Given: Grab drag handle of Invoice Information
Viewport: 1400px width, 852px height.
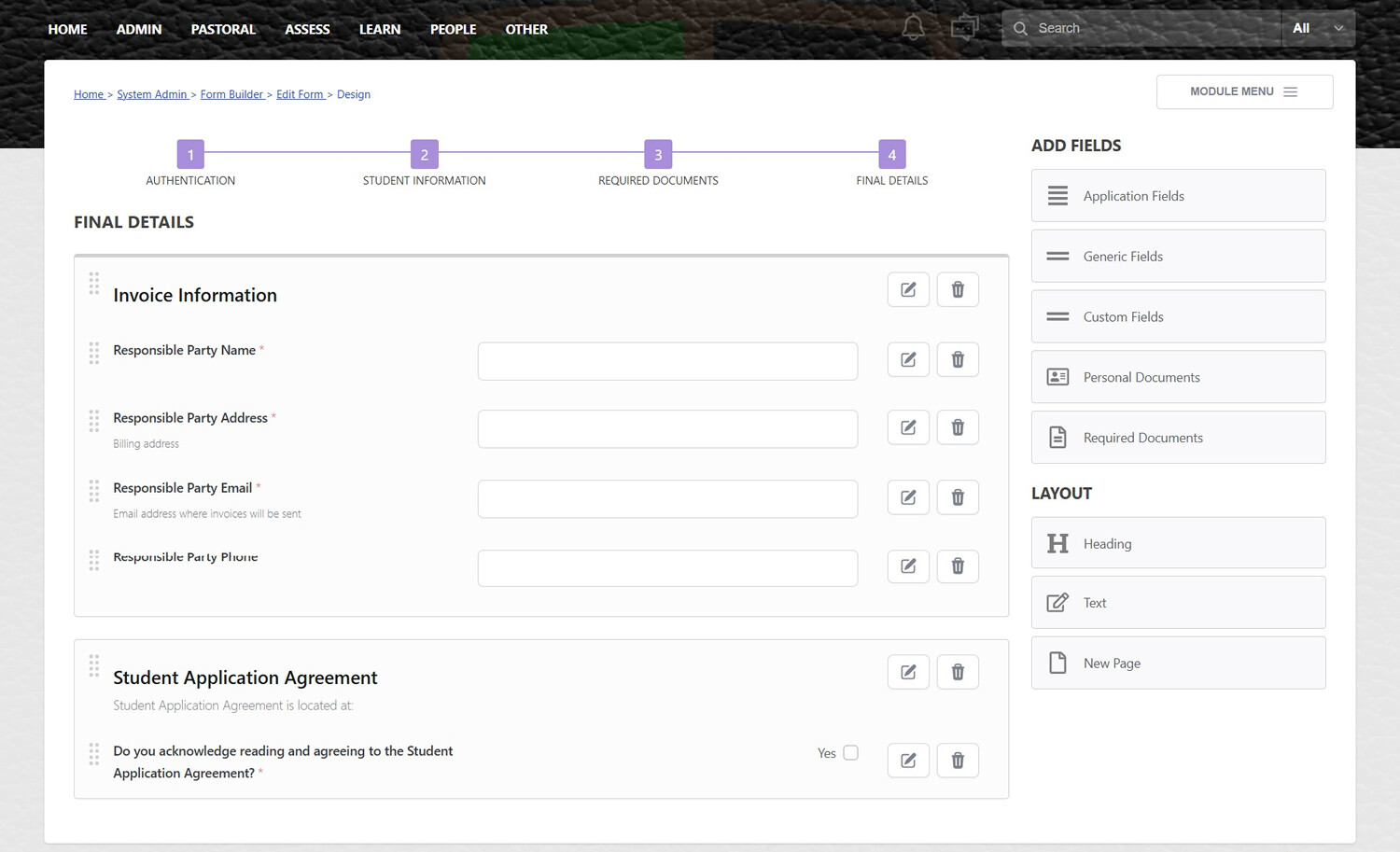Looking at the screenshot, I should coord(94,284).
